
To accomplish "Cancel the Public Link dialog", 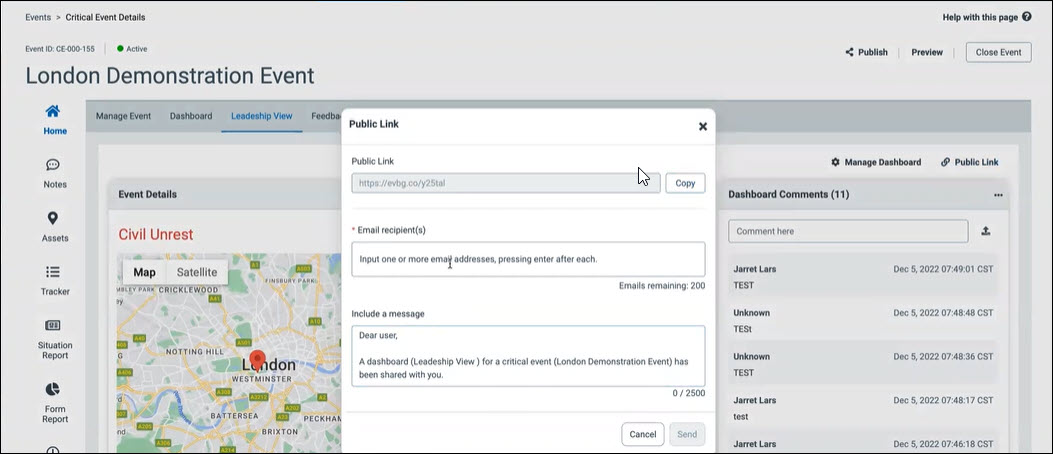I will point(642,434).
